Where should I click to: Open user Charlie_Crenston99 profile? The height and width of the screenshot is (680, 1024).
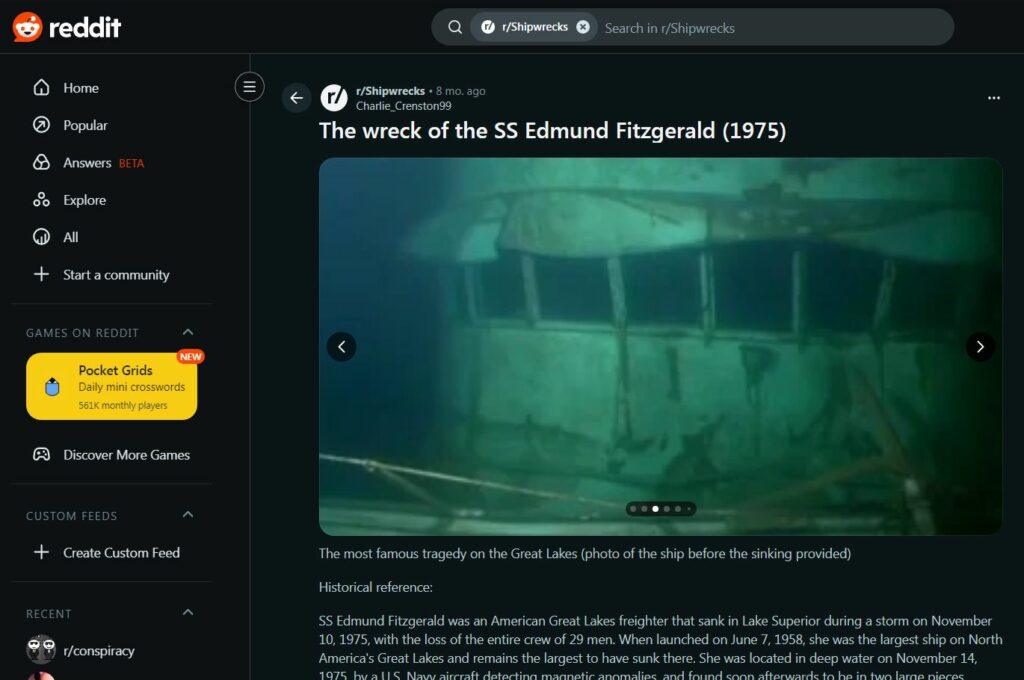403,106
